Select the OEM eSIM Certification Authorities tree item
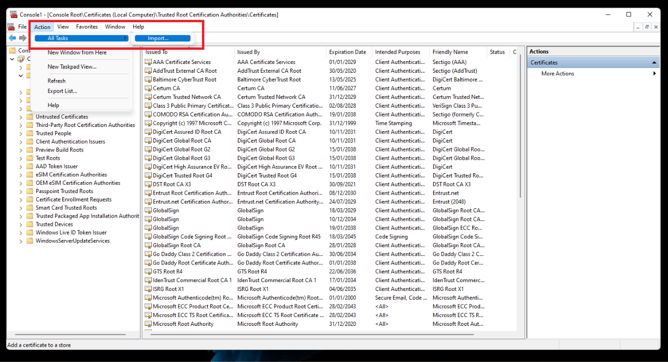Screen dimensions: 668x362 (78, 183)
